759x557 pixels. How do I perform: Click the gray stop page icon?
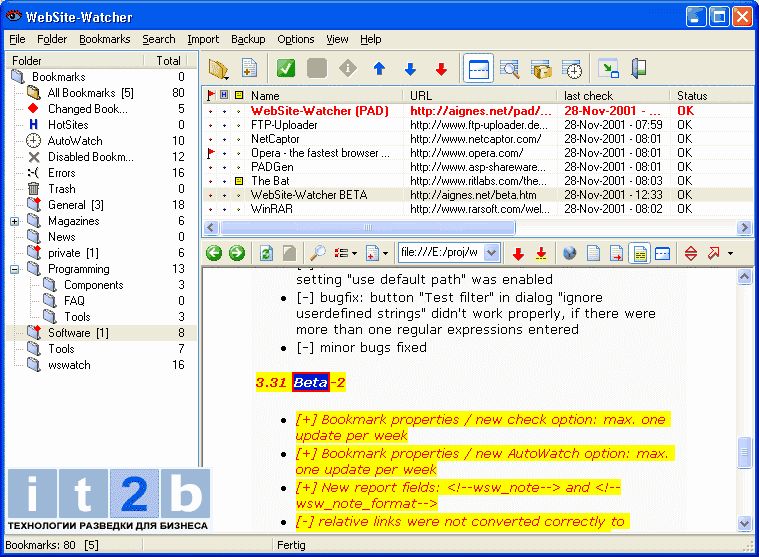[289, 253]
